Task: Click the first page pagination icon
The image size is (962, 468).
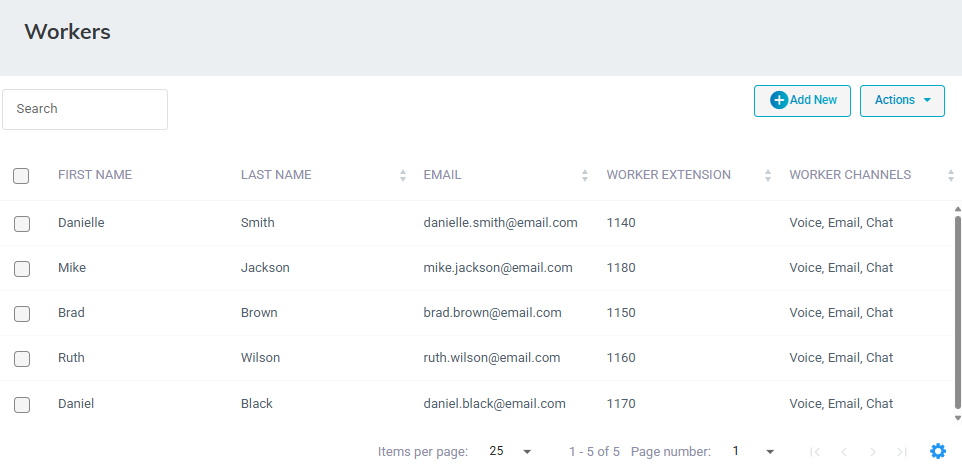Action: 815,452
